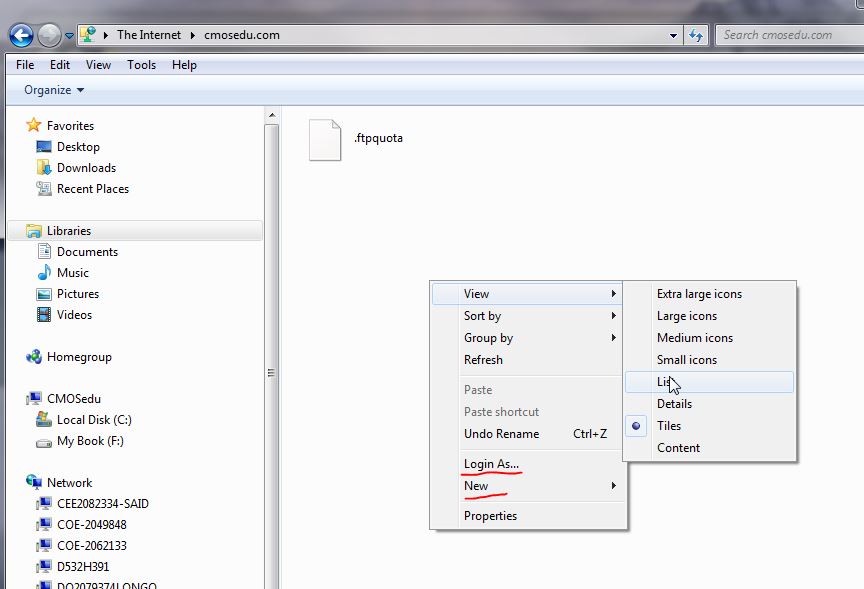The width and height of the screenshot is (864, 589).
Task: Click Properties in the context menu
Action: (490, 516)
